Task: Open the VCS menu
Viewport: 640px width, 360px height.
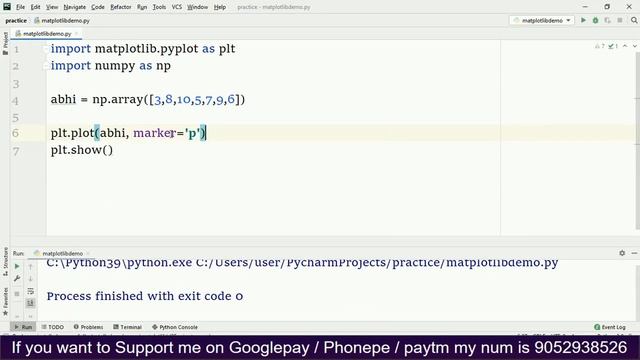Action: [x=177, y=7]
